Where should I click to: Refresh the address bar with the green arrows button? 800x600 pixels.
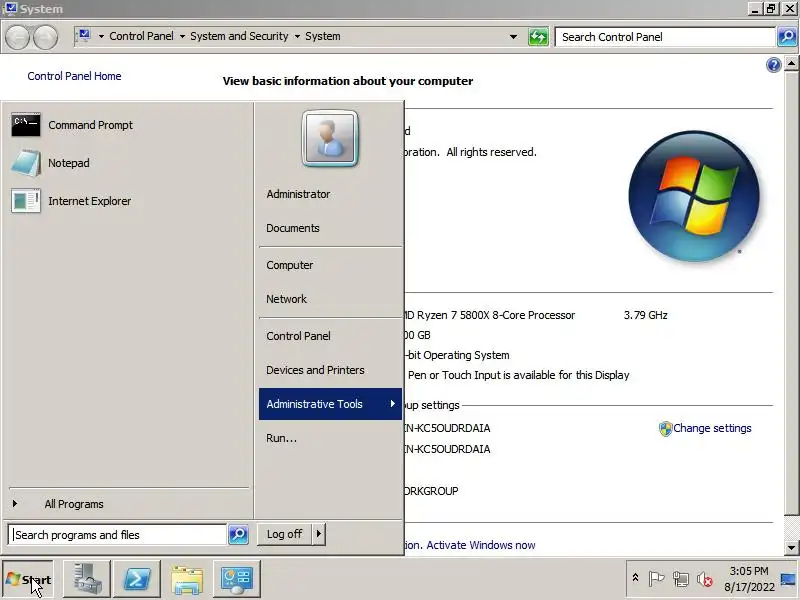click(x=538, y=37)
